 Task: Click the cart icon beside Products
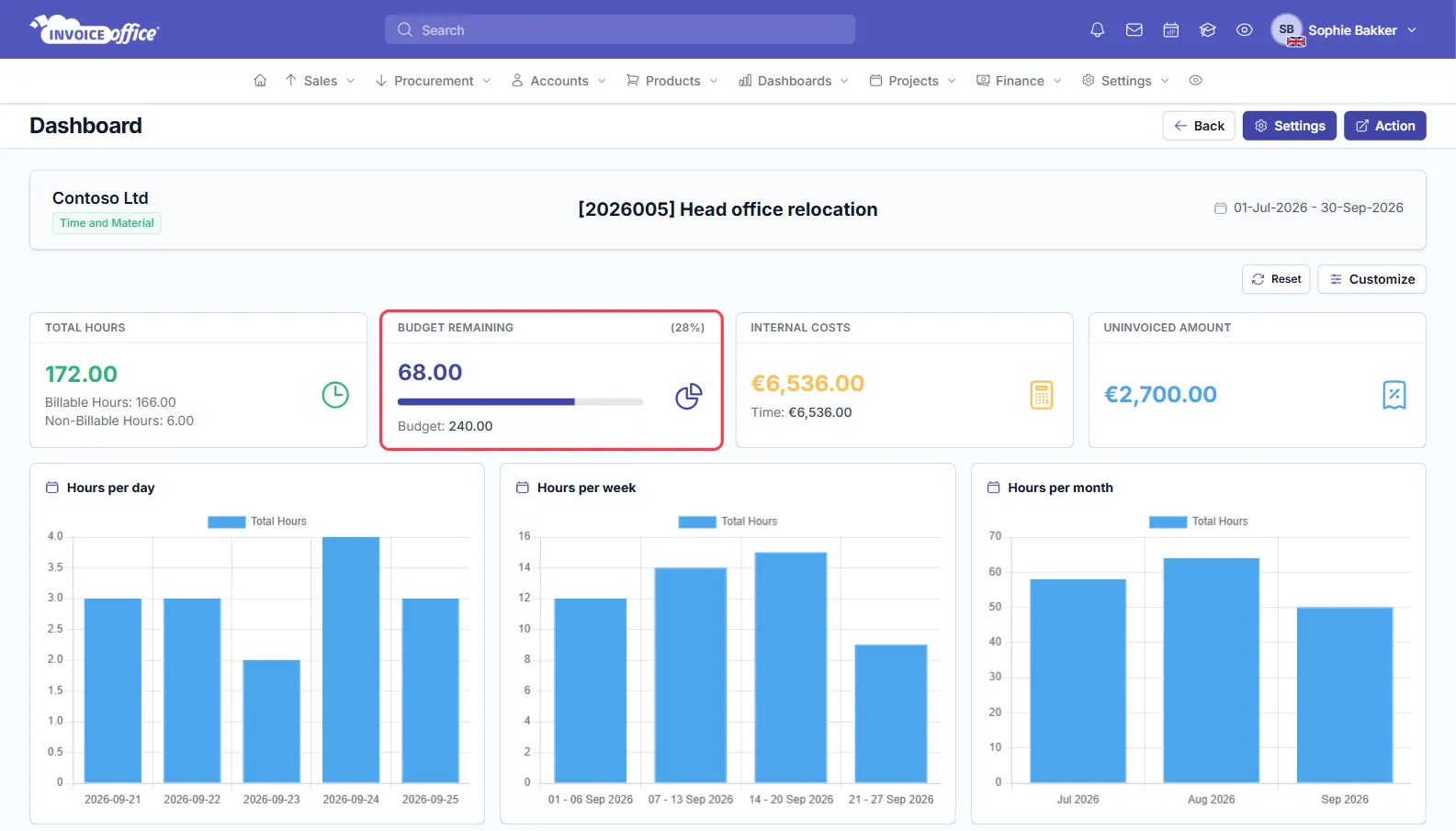click(633, 81)
